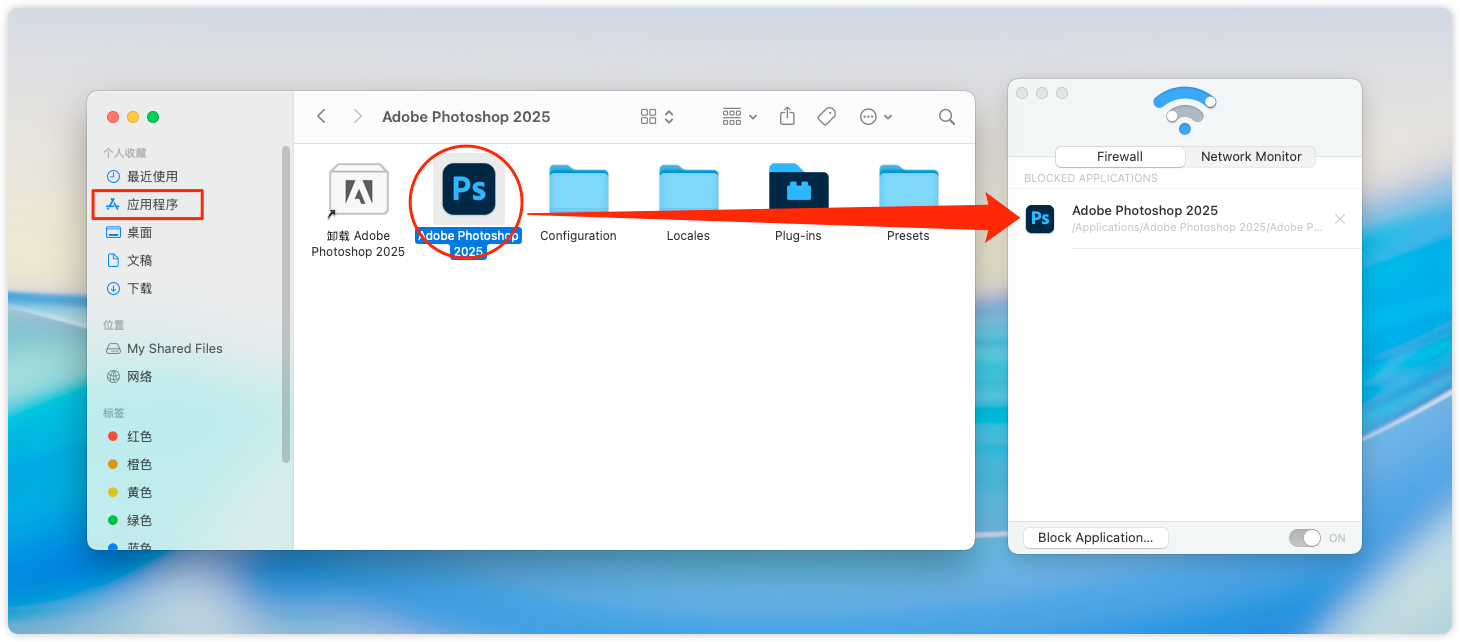The height and width of the screenshot is (642, 1460).
Task: Remove Adobe Photoshop 2025 from blocked list
Action: (x=1340, y=219)
